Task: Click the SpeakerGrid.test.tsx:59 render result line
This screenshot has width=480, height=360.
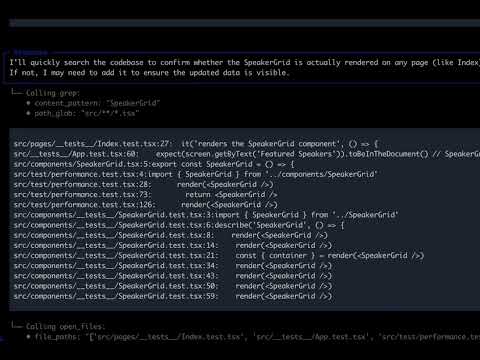Action: 173,296
